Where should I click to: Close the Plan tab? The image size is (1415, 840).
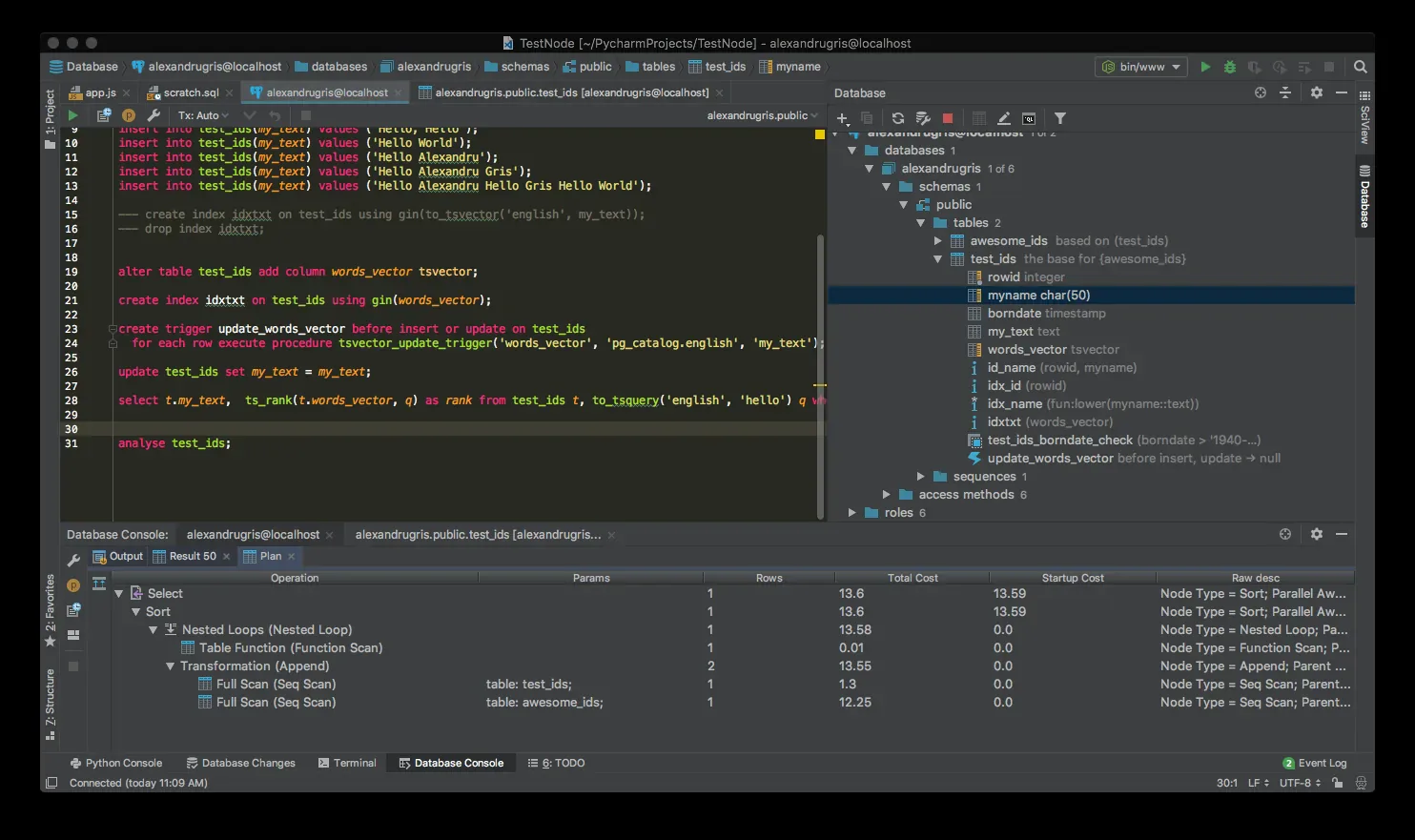292,556
